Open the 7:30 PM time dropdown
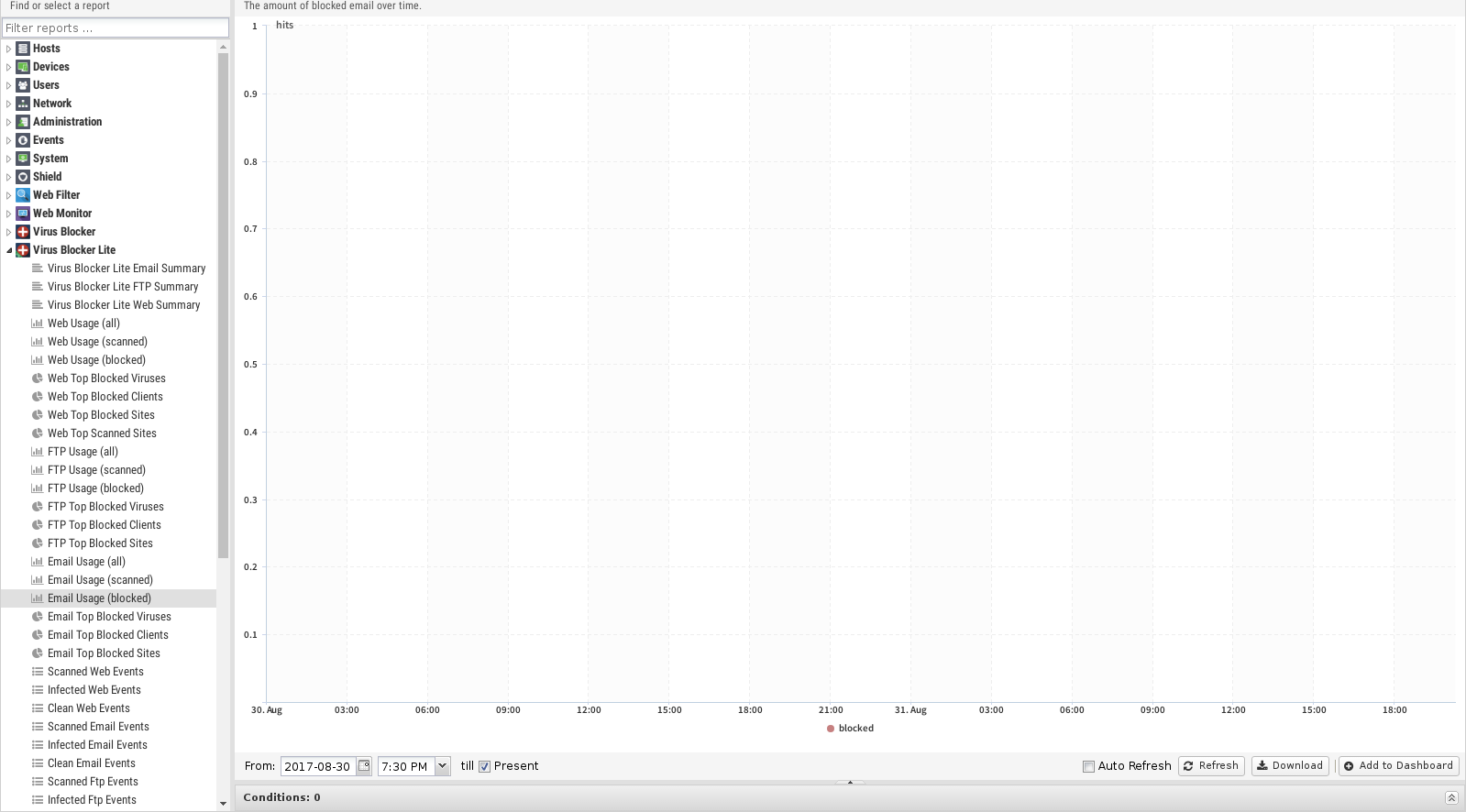1466x812 pixels. (443, 766)
